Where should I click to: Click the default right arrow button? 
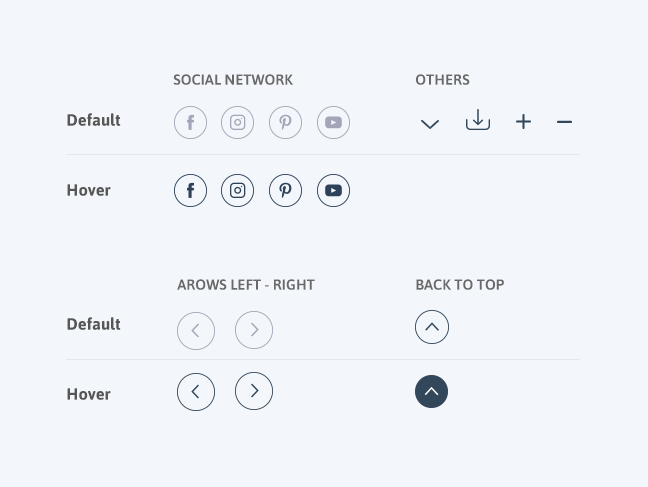[254, 330]
